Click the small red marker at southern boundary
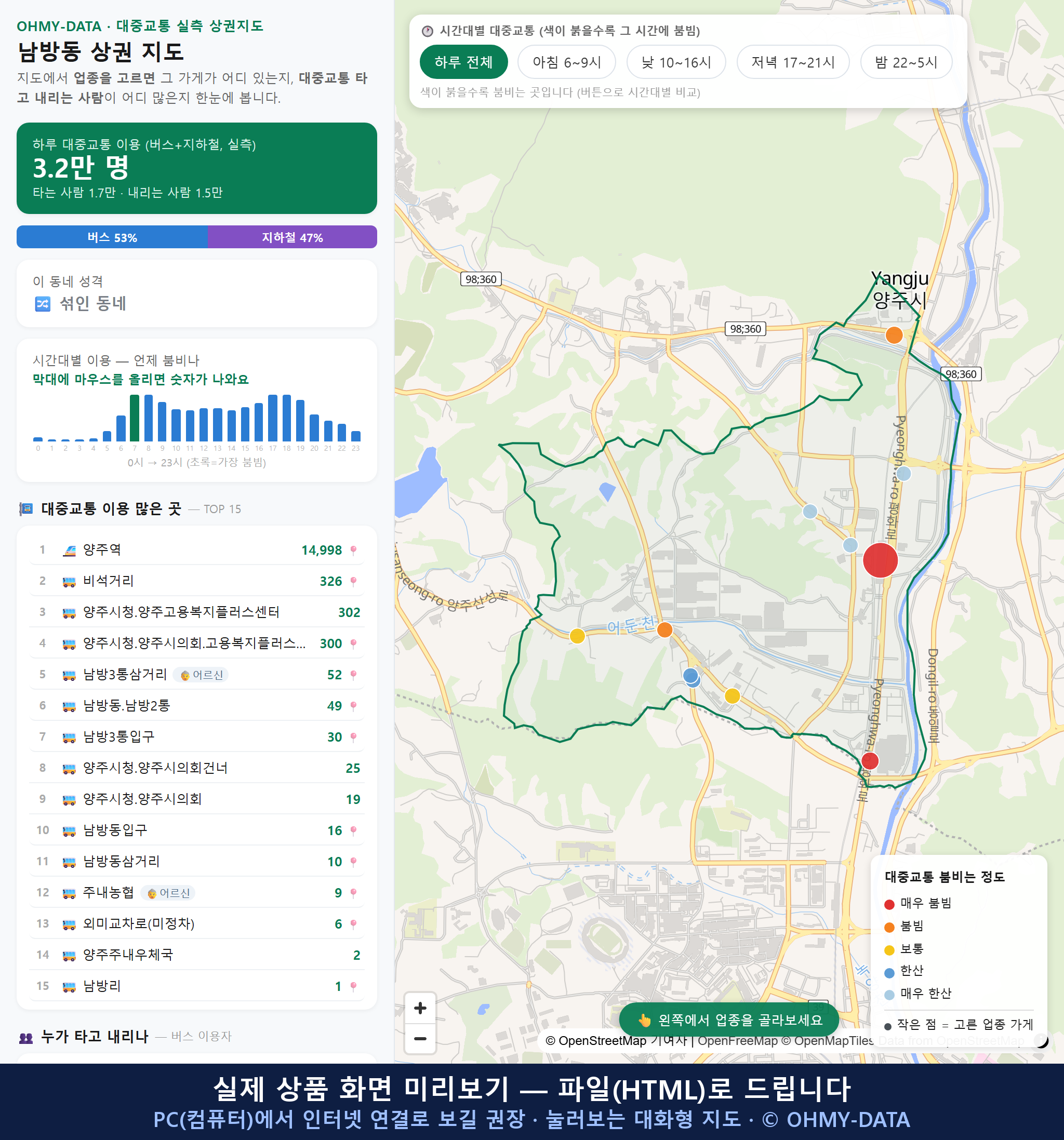 [870, 761]
